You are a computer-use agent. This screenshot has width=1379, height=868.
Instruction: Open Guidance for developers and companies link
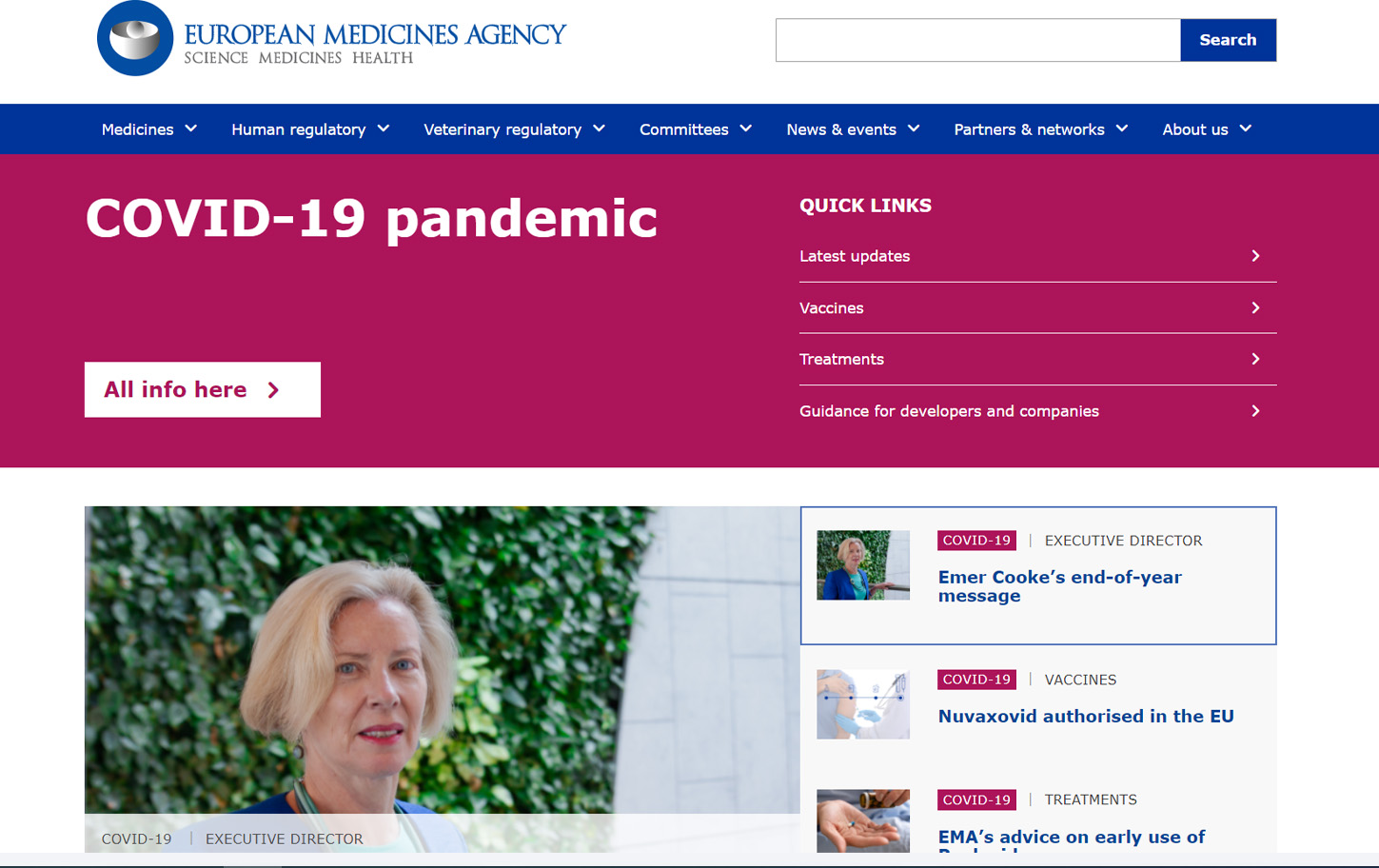1037,411
